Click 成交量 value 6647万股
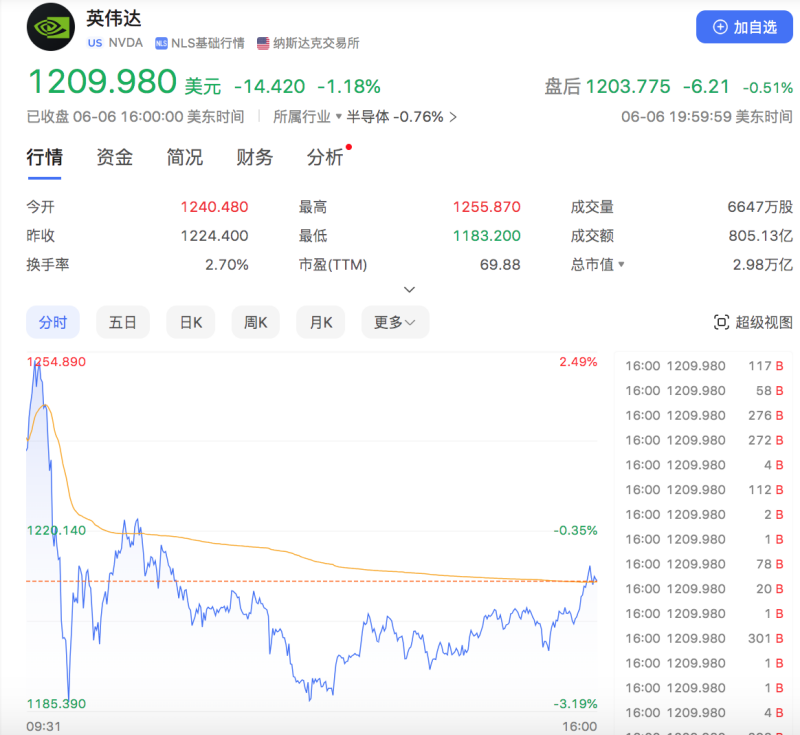Image resolution: width=800 pixels, height=735 pixels. click(x=760, y=207)
